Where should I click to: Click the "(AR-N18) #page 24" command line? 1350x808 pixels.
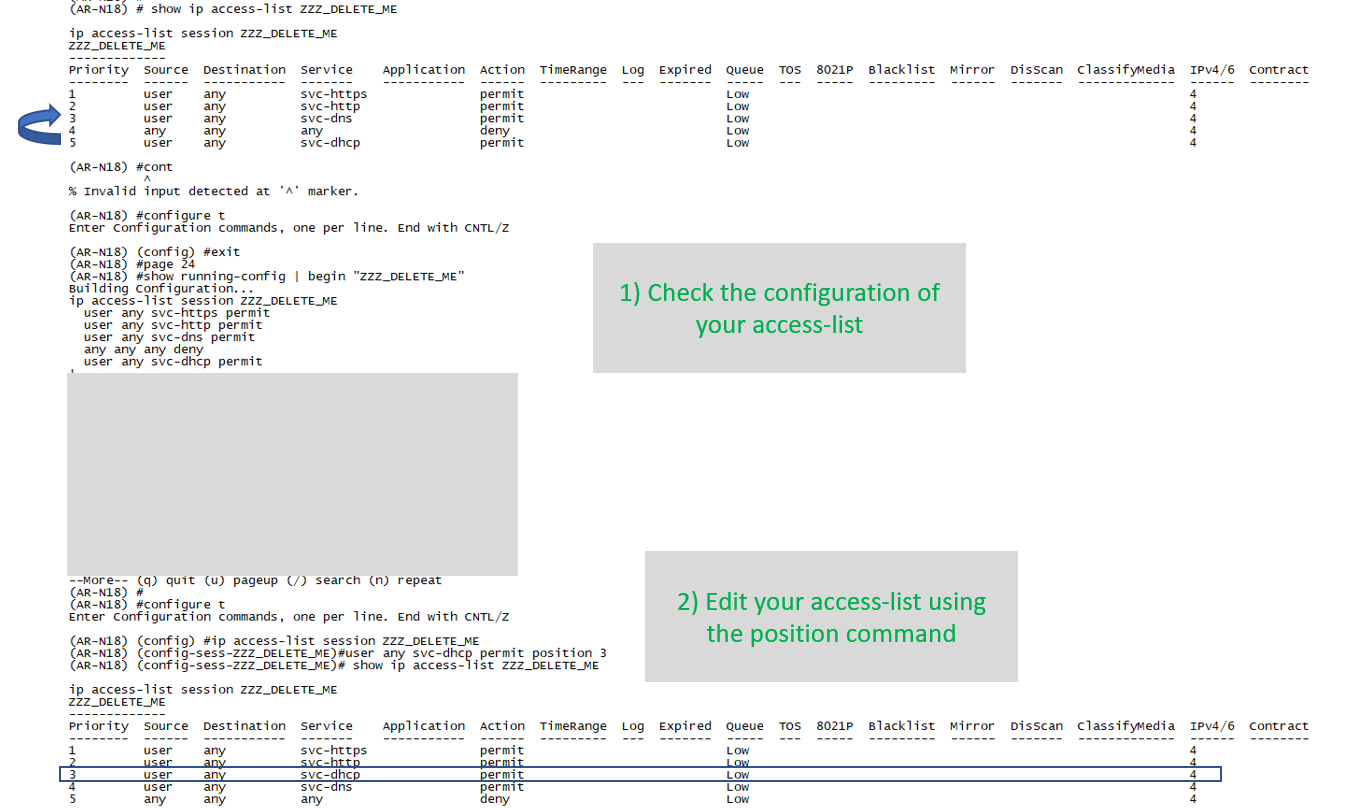(132, 264)
